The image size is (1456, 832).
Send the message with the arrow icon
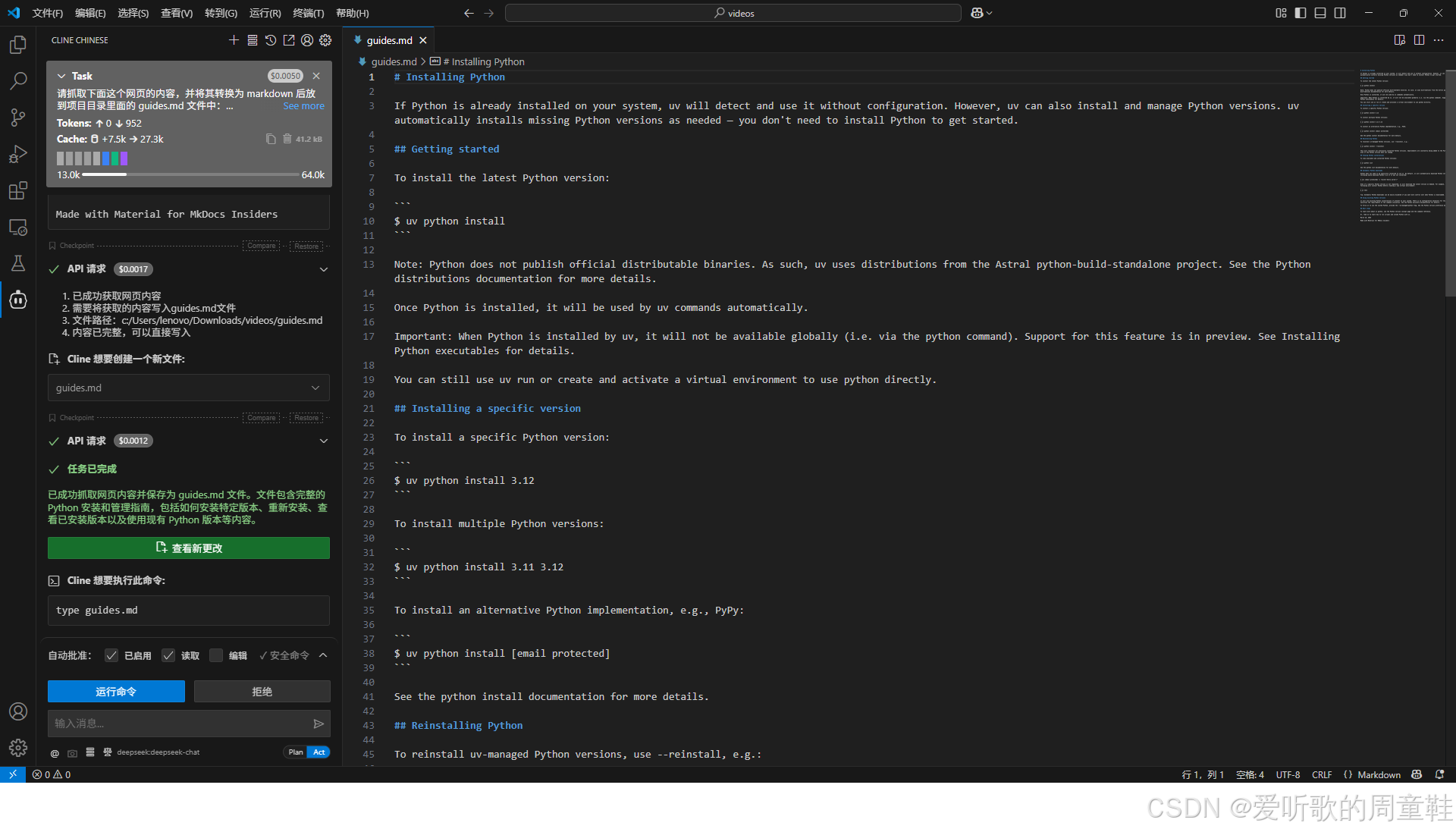point(318,724)
